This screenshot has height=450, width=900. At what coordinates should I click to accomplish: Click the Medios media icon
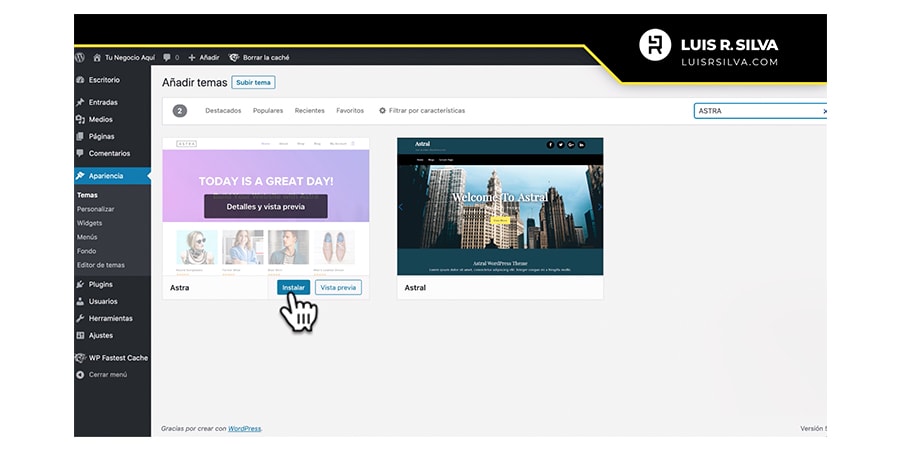[x=80, y=119]
